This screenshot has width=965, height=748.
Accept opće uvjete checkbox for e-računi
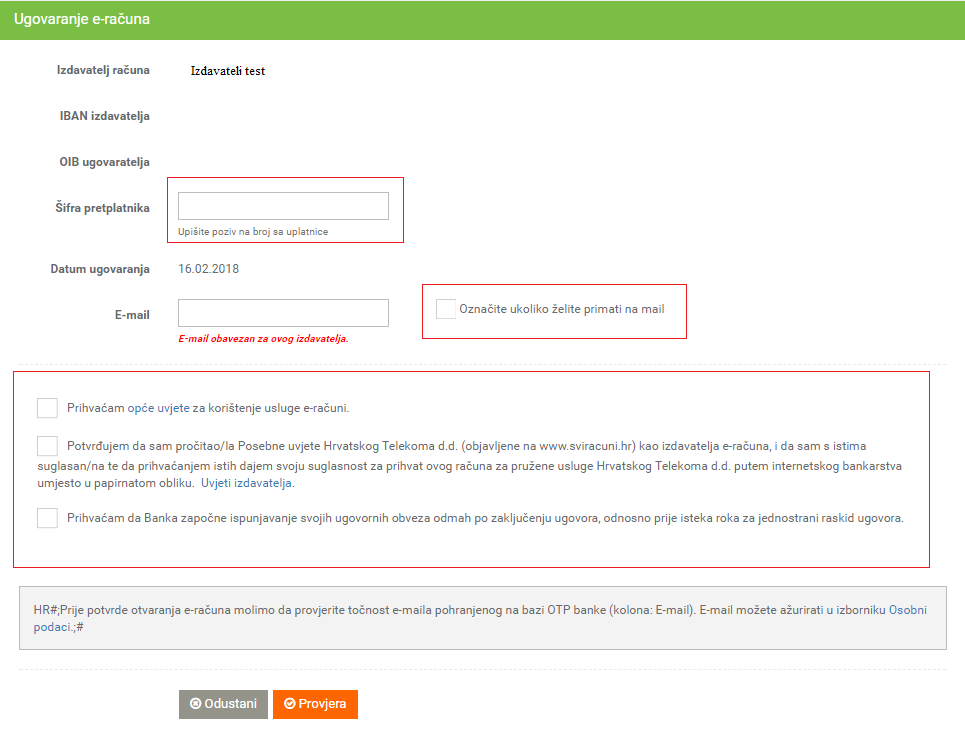(x=47, y=408)
